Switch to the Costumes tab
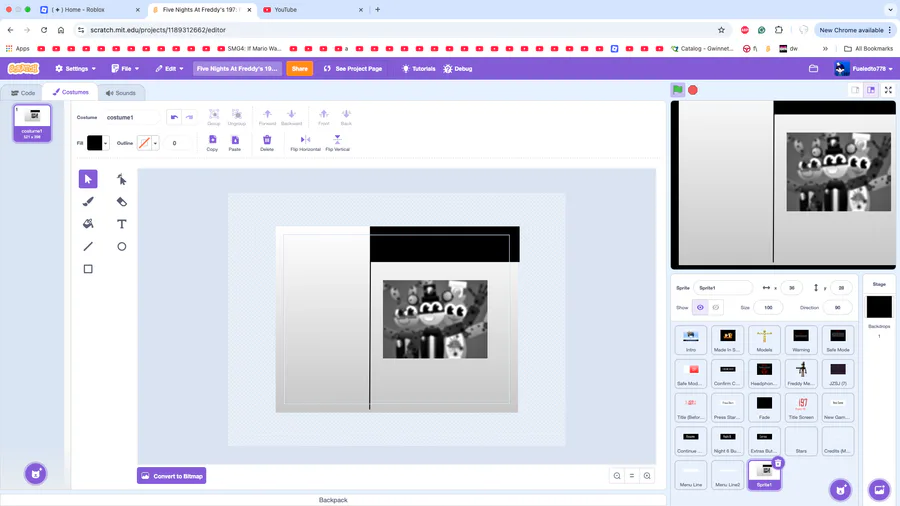This screenshot has height=506, width=900. point(71,92)
